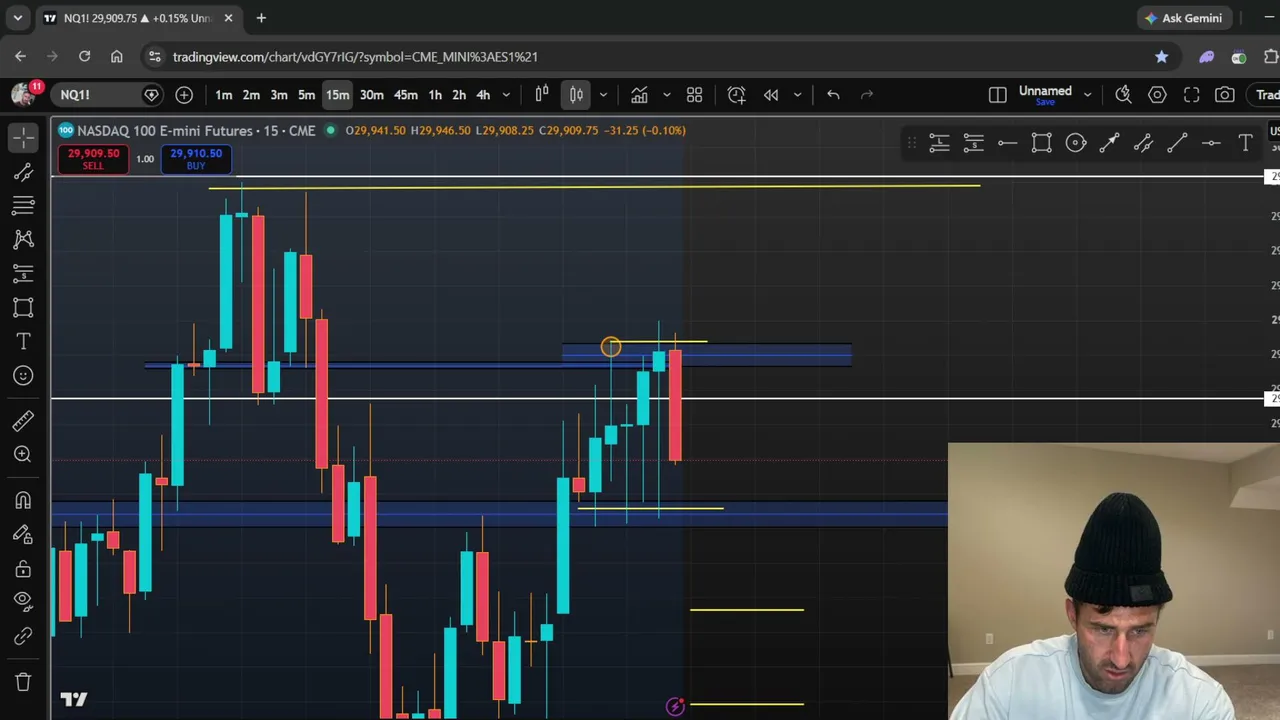Expand the timeframe interval dropdown
This screenshot has height=720, width=1280.
coord(506,95)
